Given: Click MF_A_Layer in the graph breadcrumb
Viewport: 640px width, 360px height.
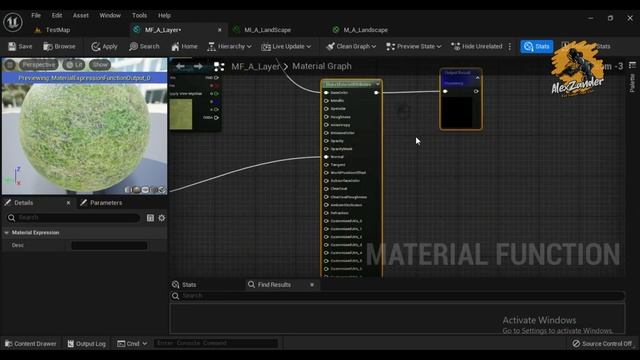Looking at the screenshot, I should (256, 66).
